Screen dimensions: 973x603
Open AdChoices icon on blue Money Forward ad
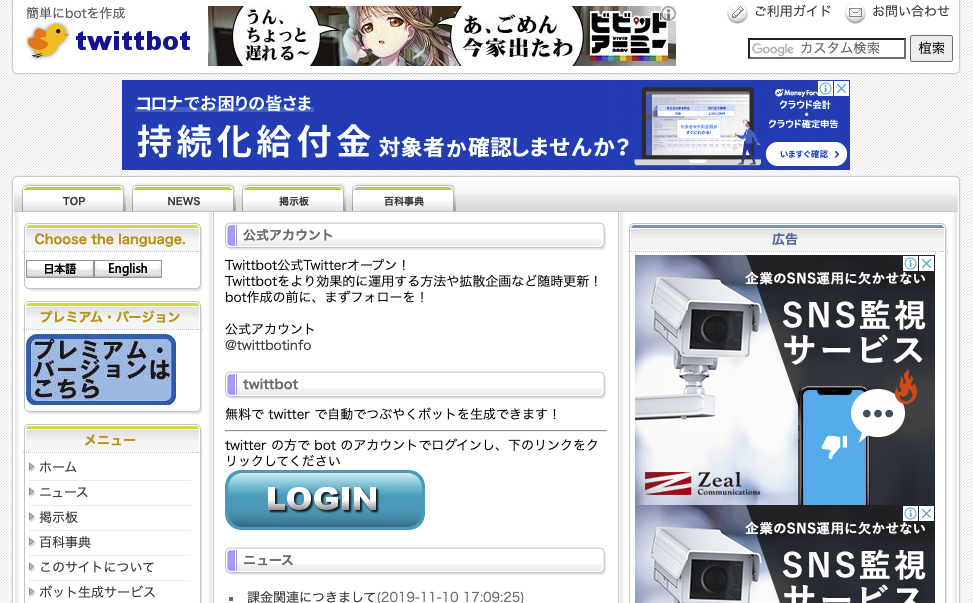pyautogui.click(x=826, y=89)
